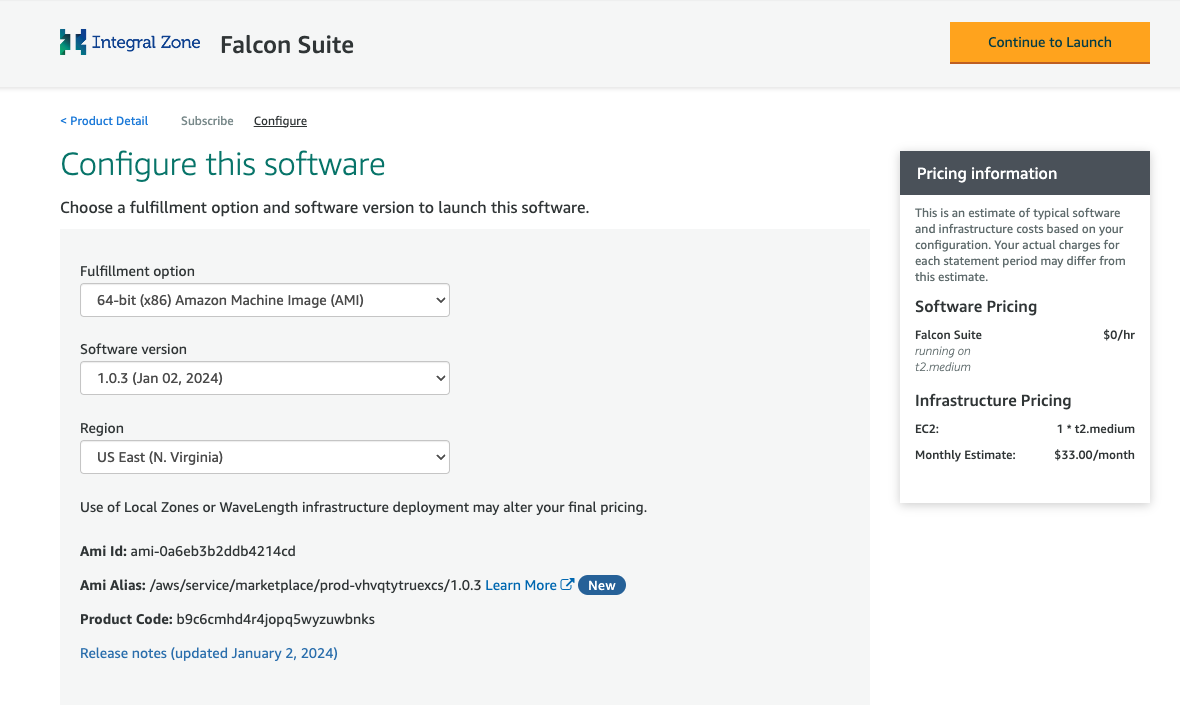This screenshot has width=1180, height=710.
Task: Open Release notes updated January 2, 2024
Action: coord(208,653)
